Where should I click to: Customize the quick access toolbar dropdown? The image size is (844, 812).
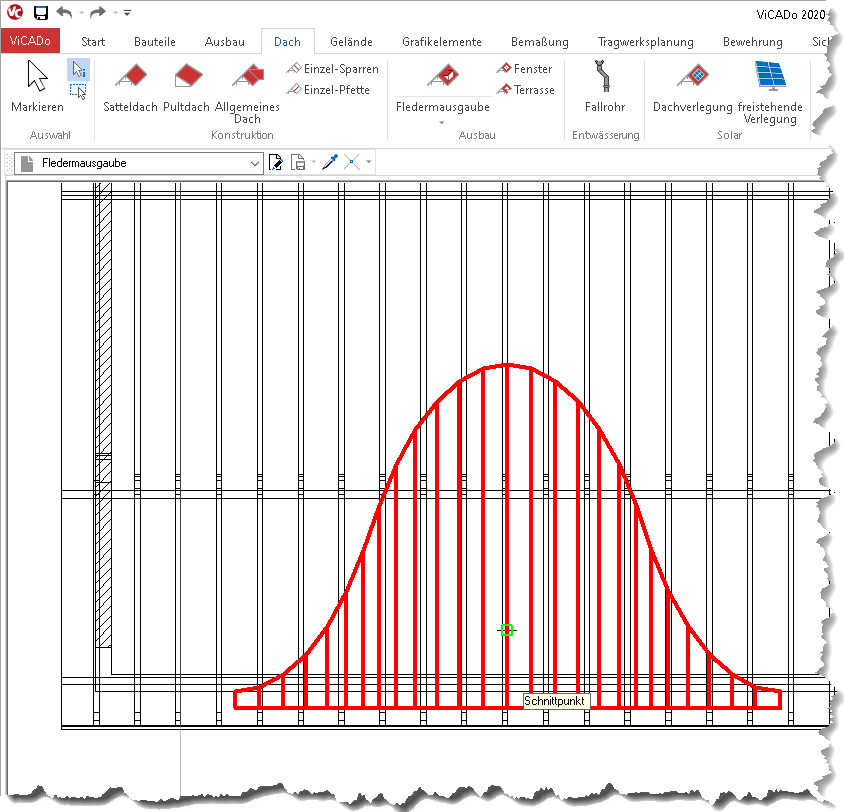coord(128,12)
